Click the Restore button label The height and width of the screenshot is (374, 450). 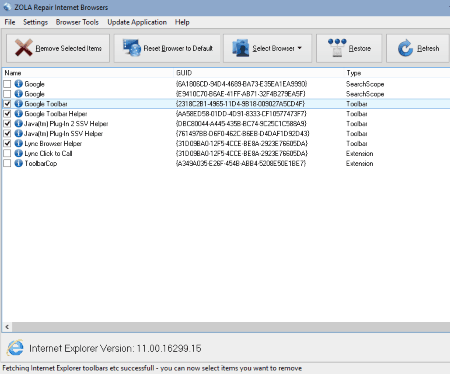coord(360,48)
